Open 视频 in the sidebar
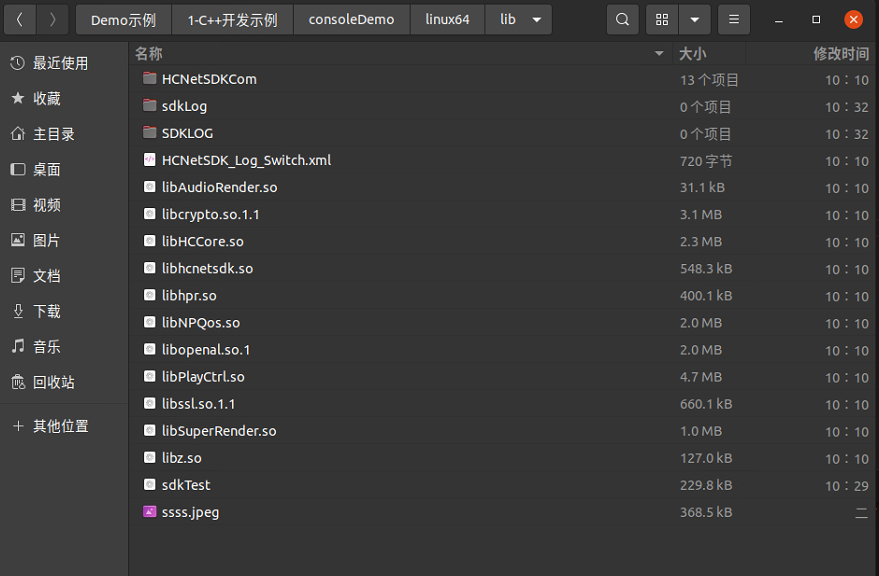This screenshot has width=879, height=576. 64,205
